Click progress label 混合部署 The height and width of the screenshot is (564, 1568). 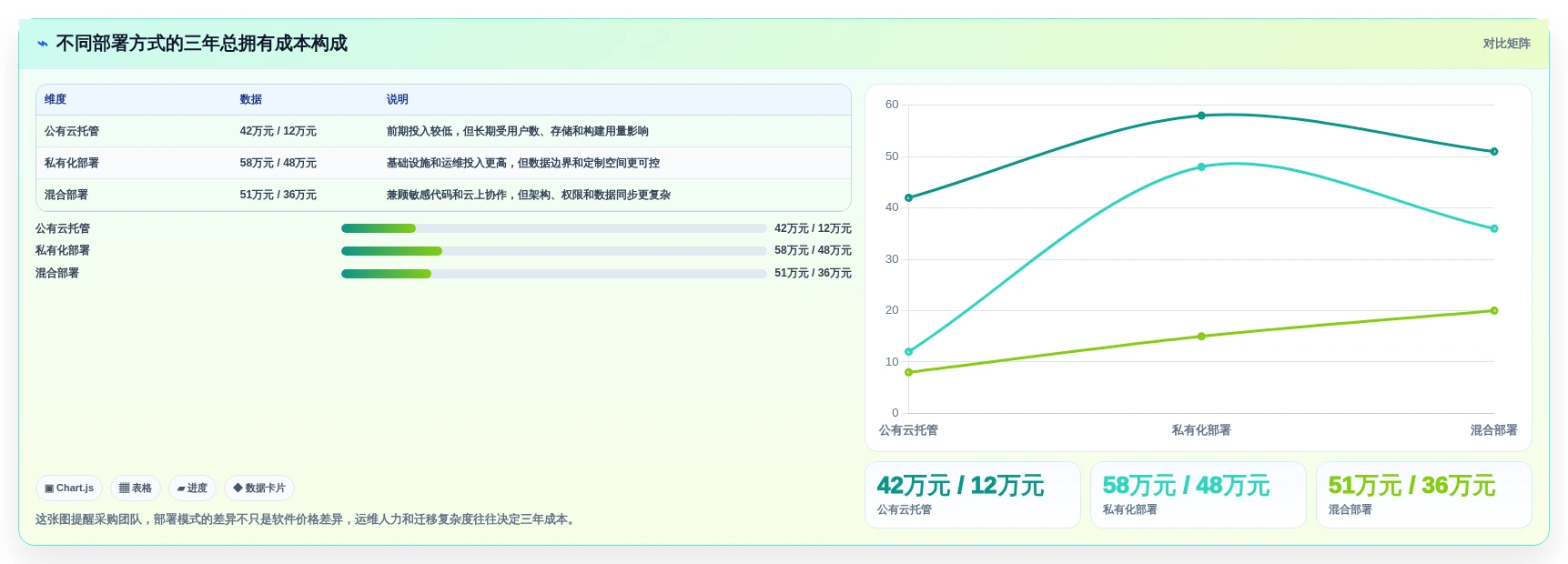(x=57, y=274)
